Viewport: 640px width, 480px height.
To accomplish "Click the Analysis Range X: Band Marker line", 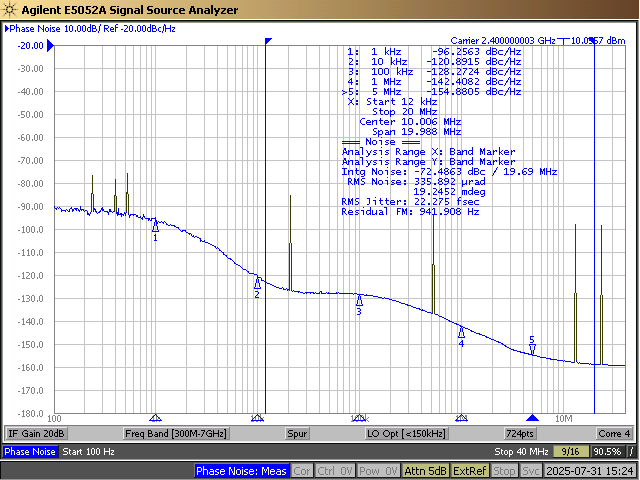I will pos(429,152).
